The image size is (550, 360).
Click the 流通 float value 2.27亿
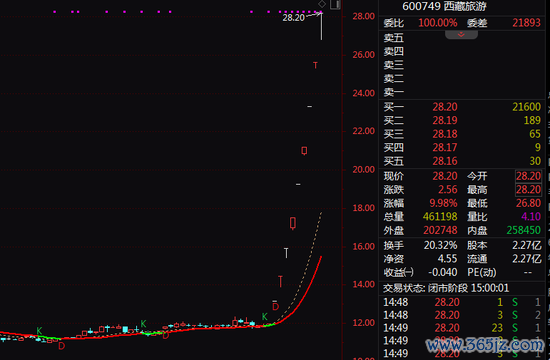pos(526,259)
